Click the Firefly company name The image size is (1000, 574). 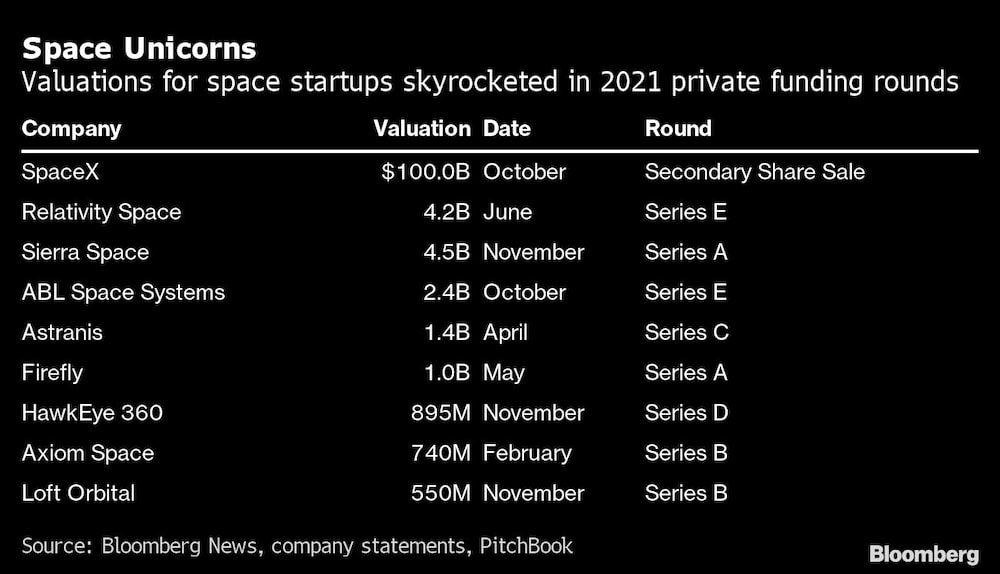click(52, 372)
